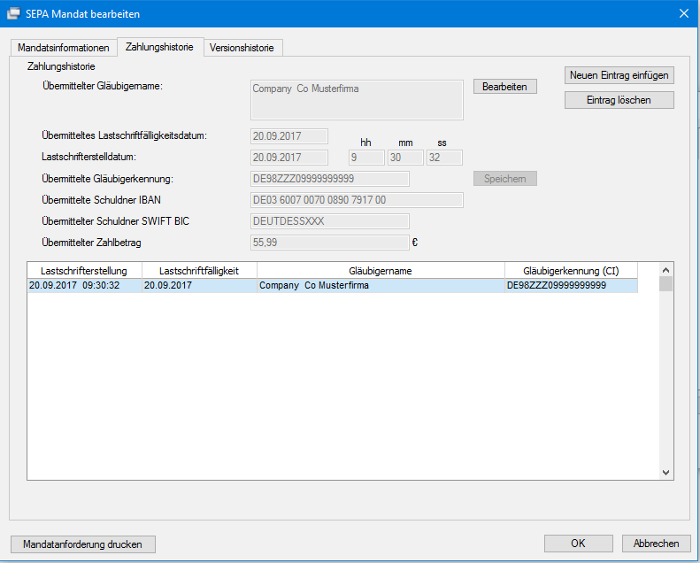Sort by Lastschriftfälligkeit column header
The height and width of the screenshot is (563, 700).
point(200,271)
